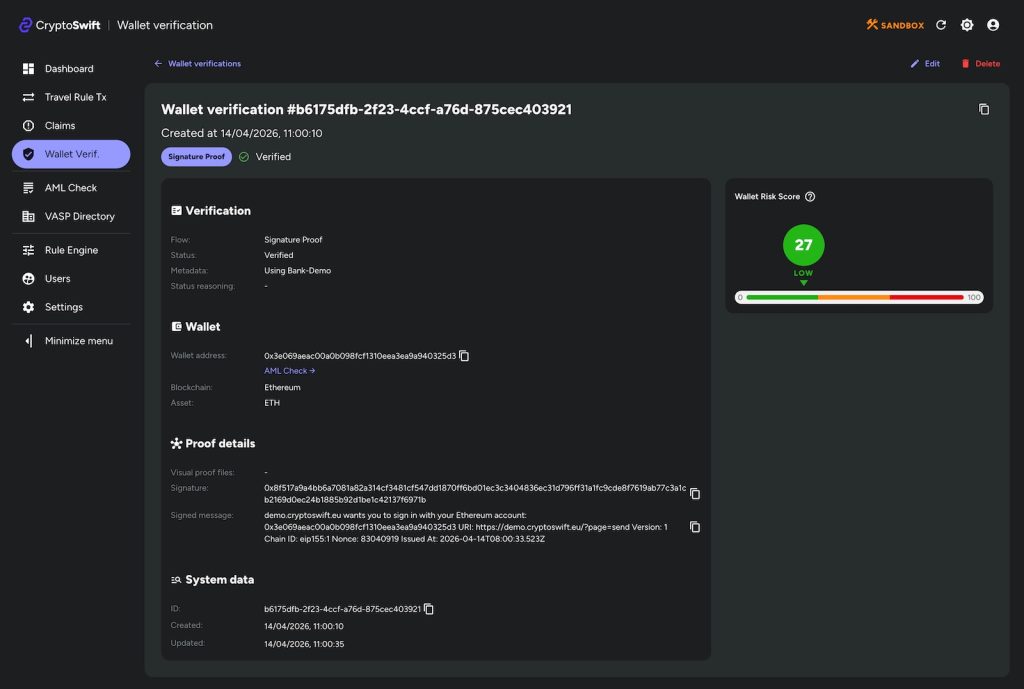Copy verification using top-right card icon

point(984,109)
